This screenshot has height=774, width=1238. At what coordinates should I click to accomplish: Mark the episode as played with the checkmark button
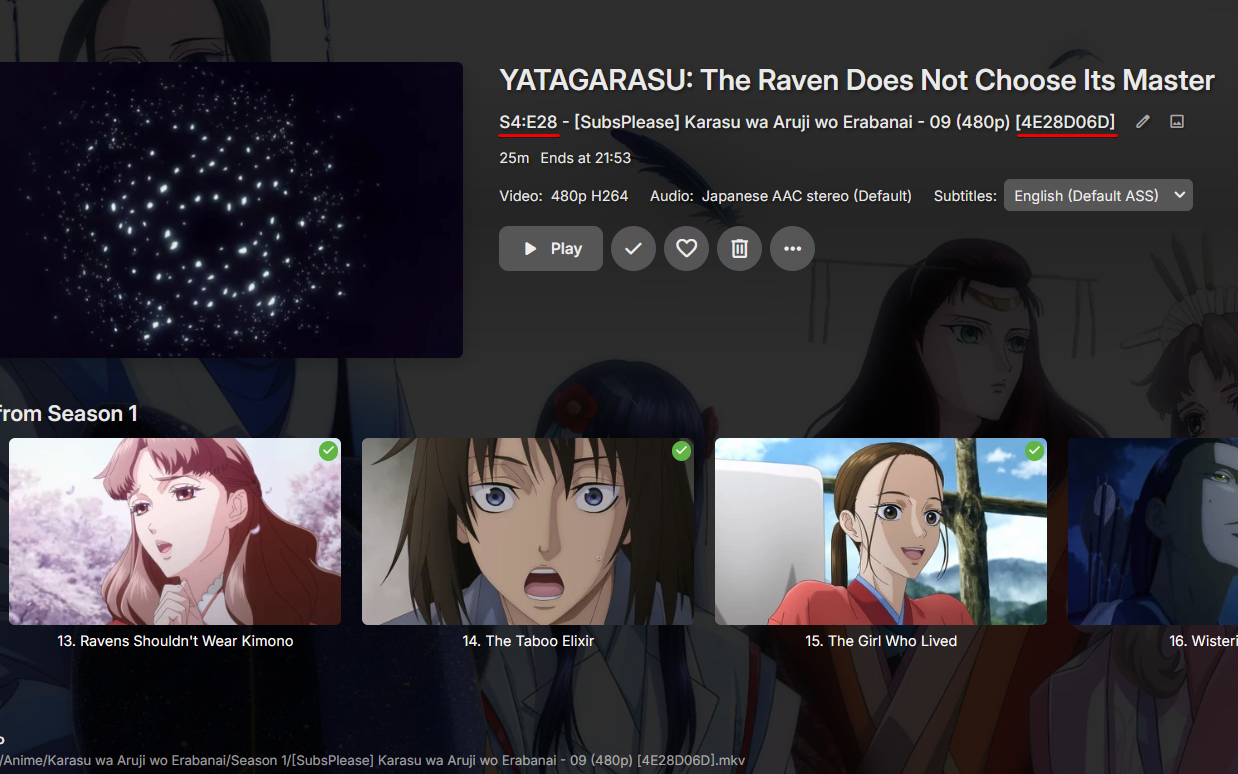[633, 249]
